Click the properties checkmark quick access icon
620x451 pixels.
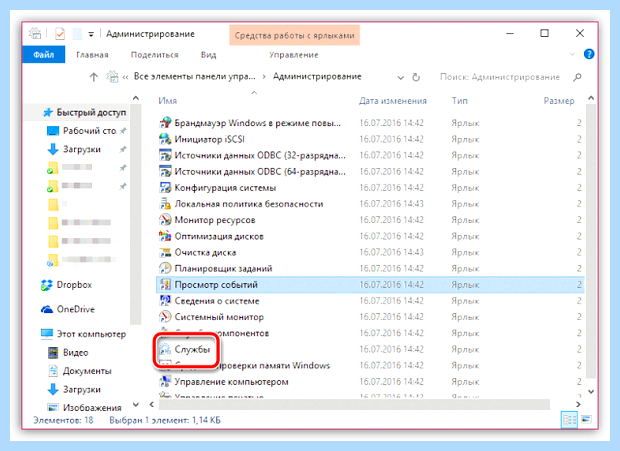click(60, 34)
